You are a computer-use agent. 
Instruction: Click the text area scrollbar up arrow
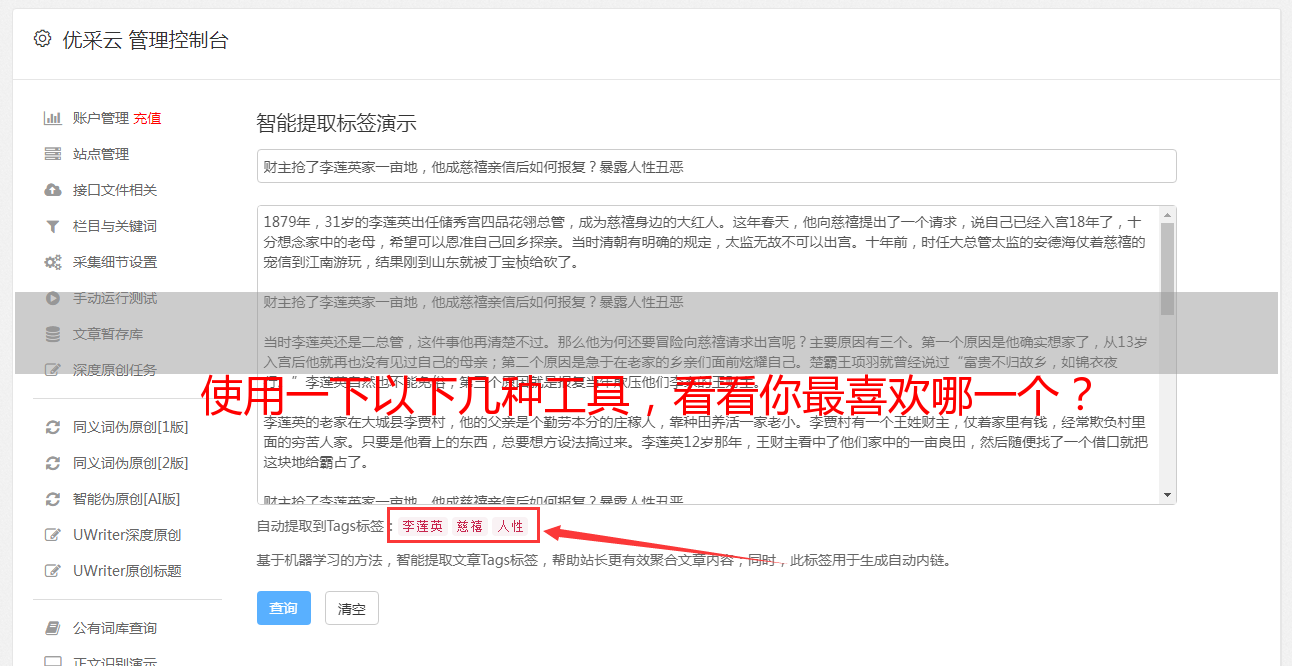(x=1167, y=215)
